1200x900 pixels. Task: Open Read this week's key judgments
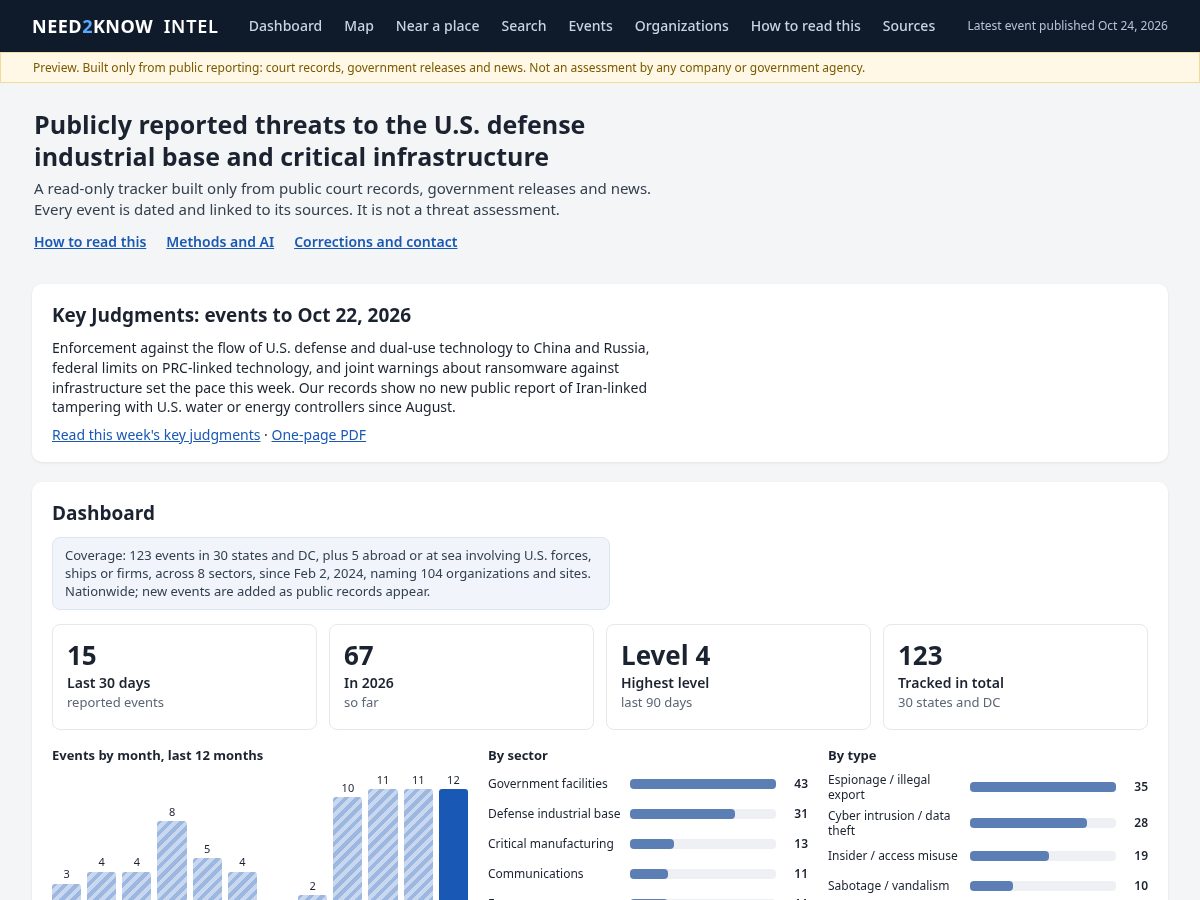coord(156,435)
